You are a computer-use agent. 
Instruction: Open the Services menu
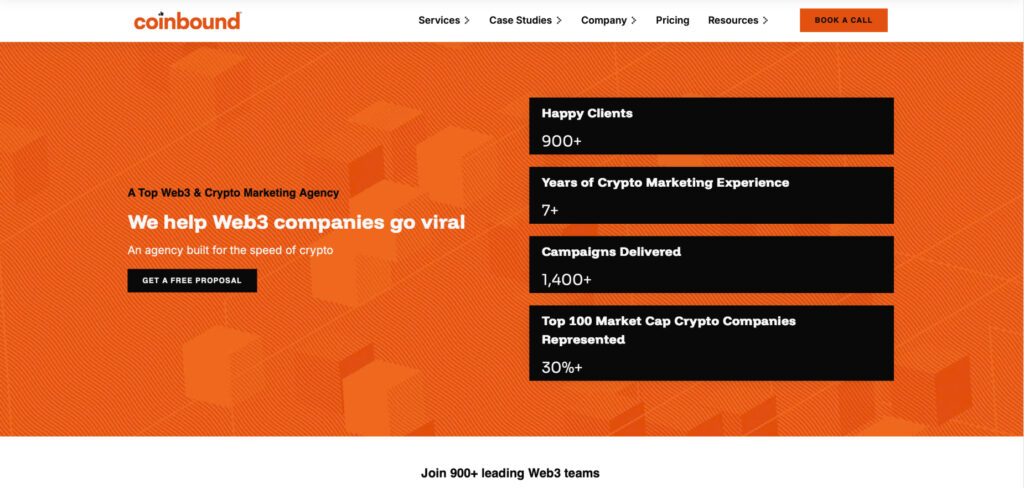tap(439, 20)
